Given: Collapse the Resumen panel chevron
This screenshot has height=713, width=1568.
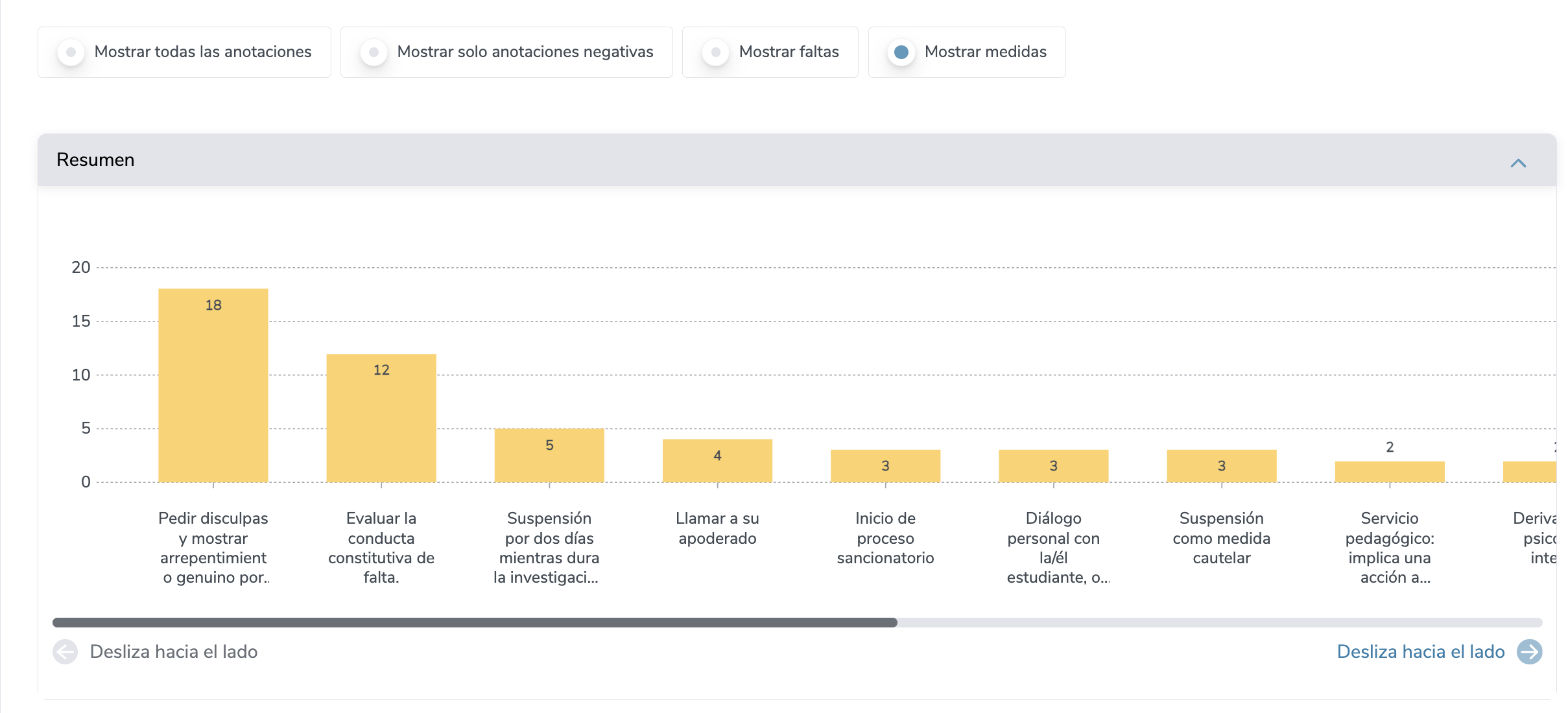Looking at the screenshot, I should coord(1518,163).
